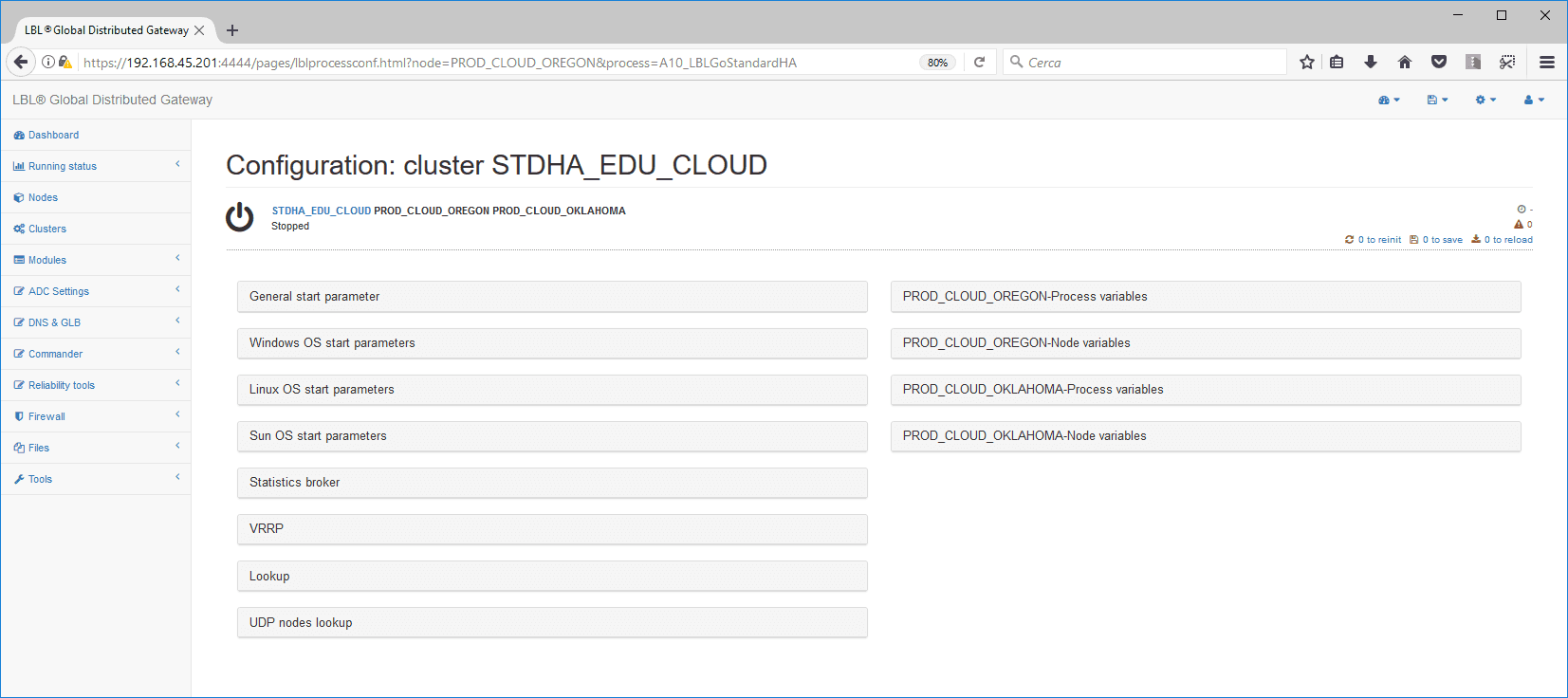Expand PROD_CLOUD_OREGON-Process variables panel
Viewport: 1568px width, 698px height.
(1205, 296)
